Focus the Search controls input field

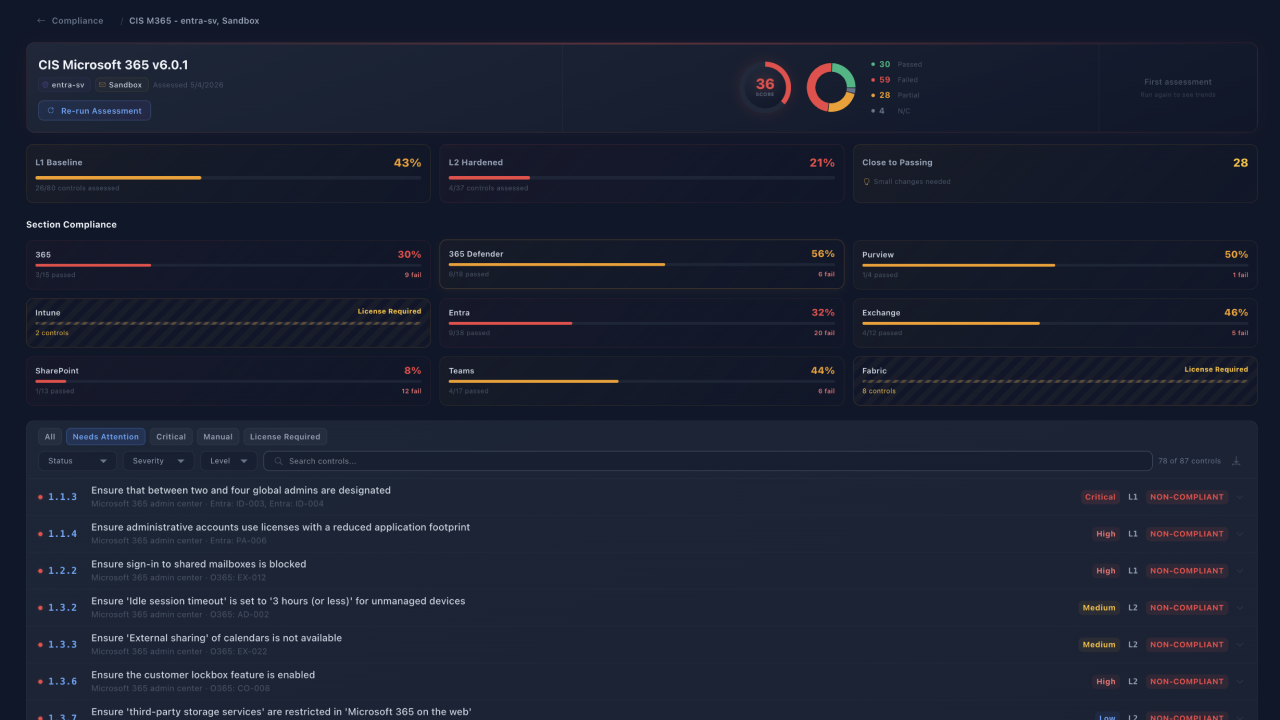[x=708, y=461]
